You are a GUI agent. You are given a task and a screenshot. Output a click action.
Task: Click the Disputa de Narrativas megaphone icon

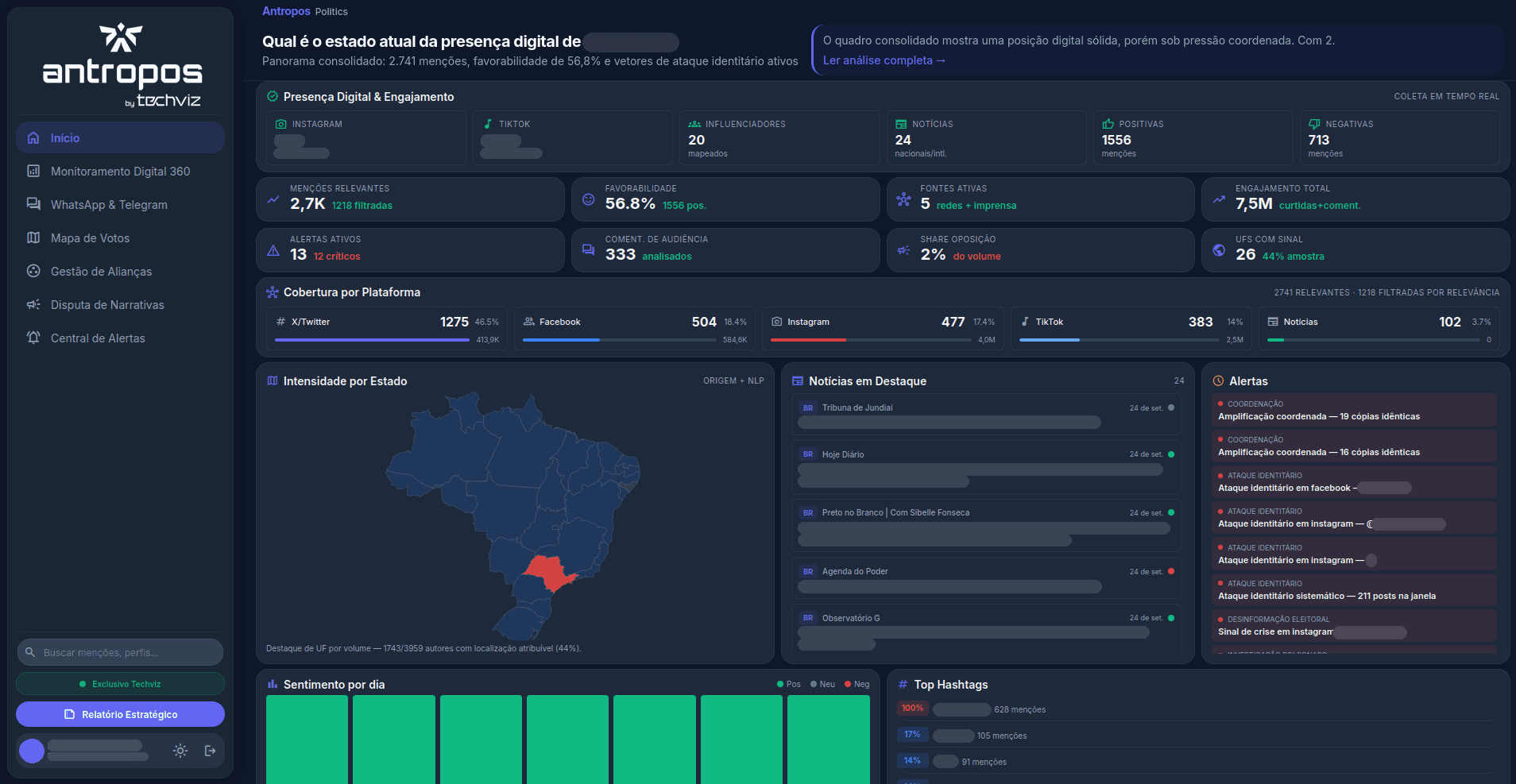pyautogui.click(x=33, y=304)
